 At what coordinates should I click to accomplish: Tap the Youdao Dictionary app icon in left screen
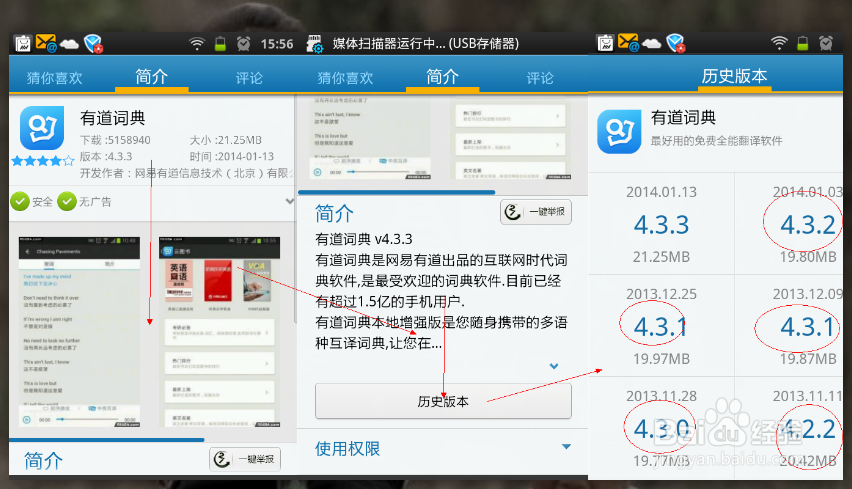42,128
